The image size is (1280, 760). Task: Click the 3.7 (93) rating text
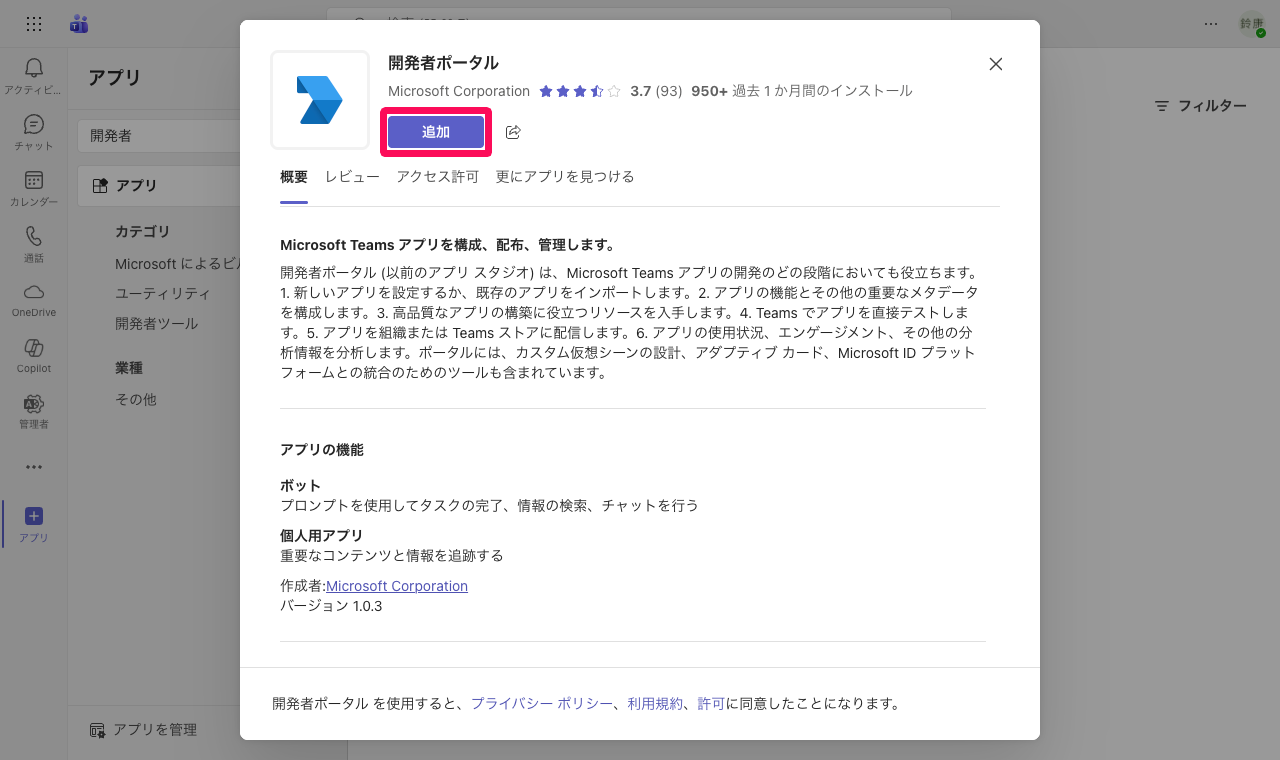click(x=656, y=91)
